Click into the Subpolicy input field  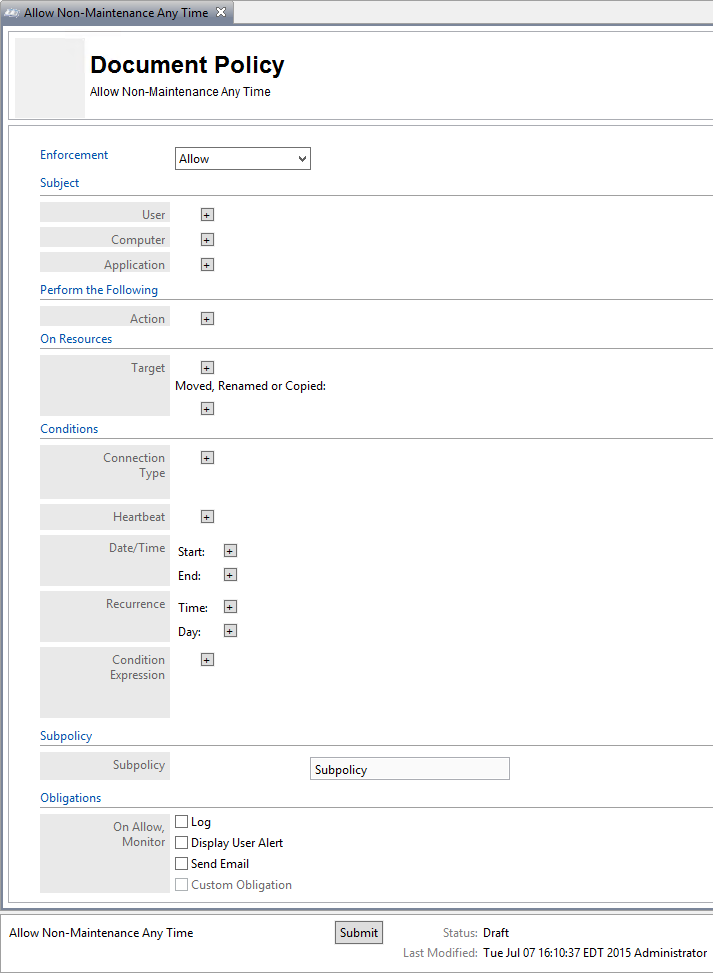[410, 769]
